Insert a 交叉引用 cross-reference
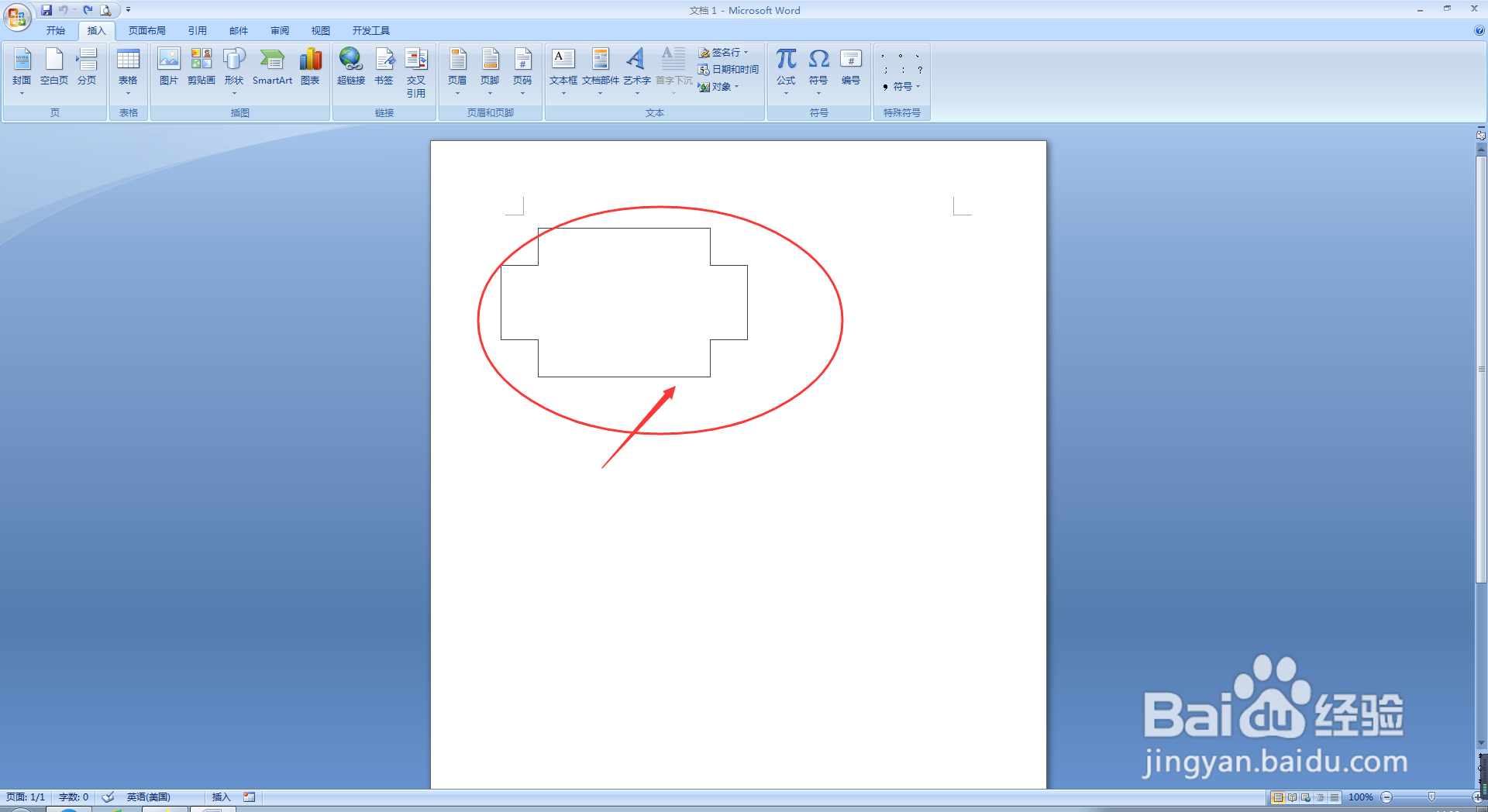 [416, 73]
